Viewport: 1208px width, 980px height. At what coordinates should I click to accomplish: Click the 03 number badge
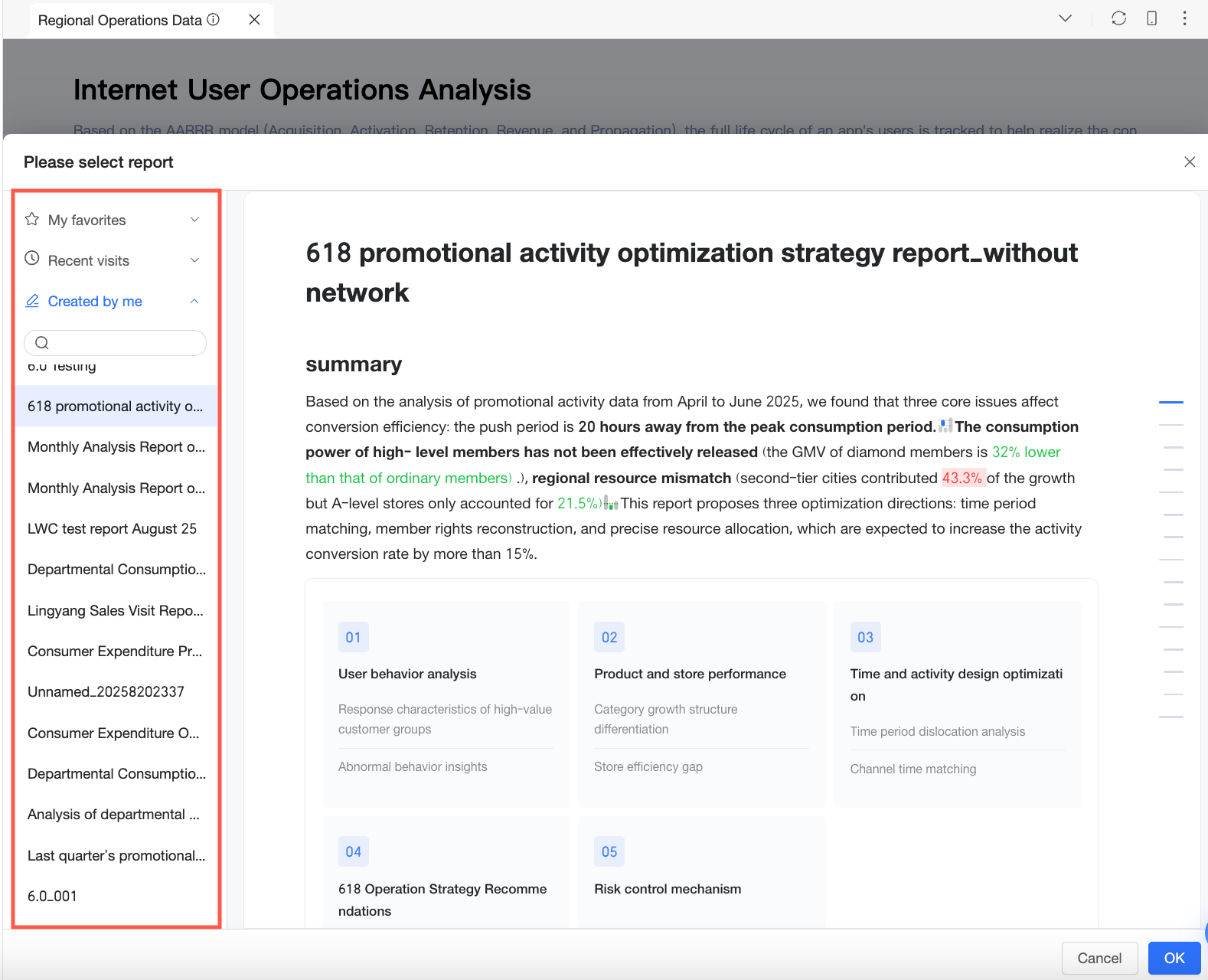coord(865,637)
